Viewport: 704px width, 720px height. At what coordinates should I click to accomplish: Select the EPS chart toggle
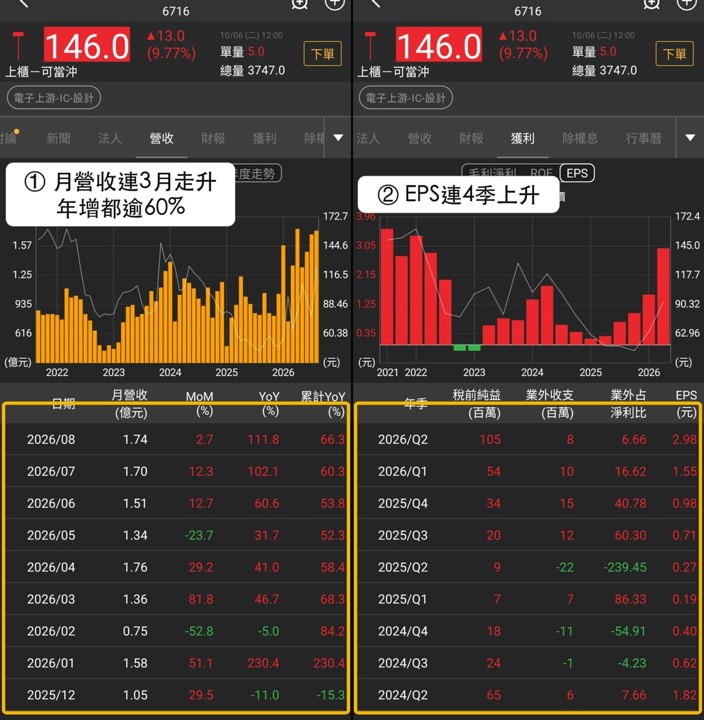(577, 173)
